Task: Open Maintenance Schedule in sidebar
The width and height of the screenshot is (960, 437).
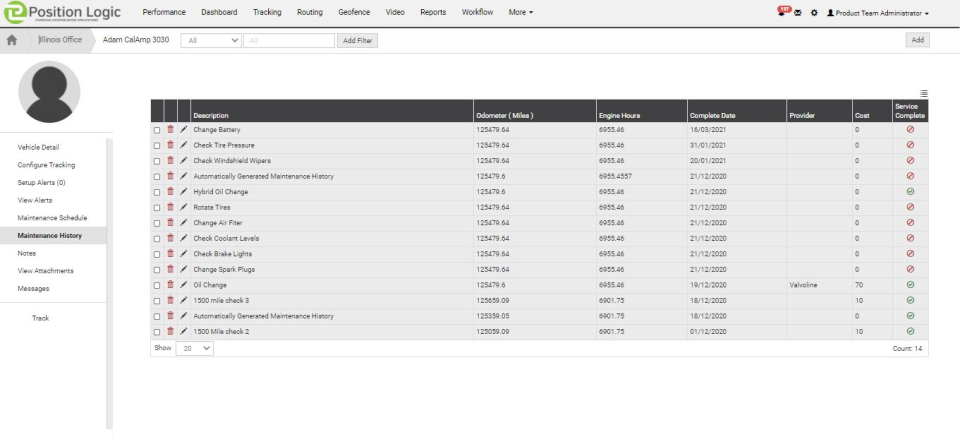Action: [52, 218]
